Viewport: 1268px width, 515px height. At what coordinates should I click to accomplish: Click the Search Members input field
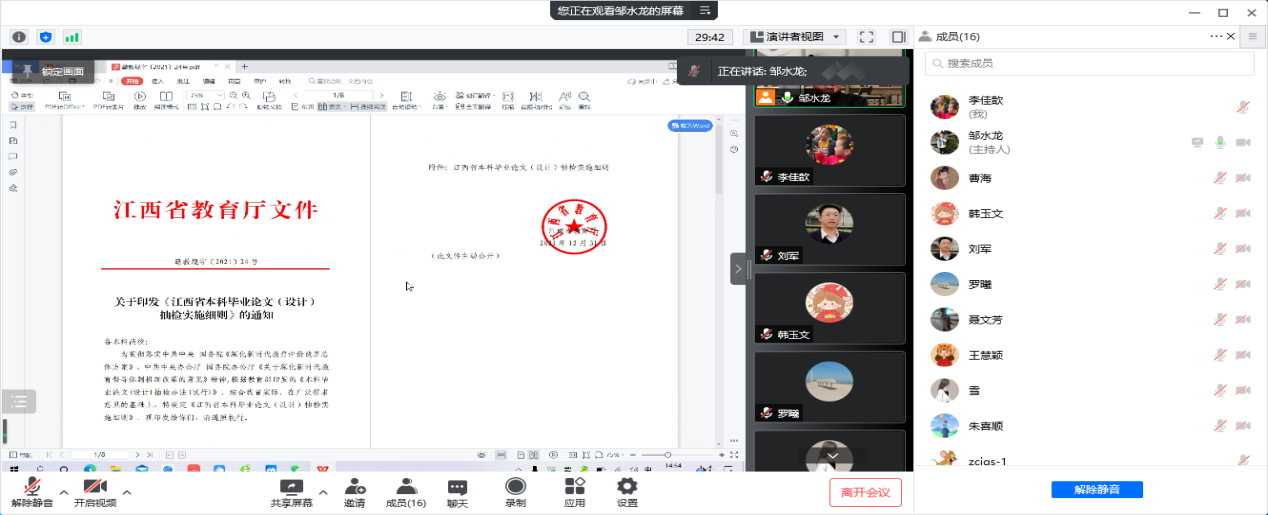click(1090, 64)
